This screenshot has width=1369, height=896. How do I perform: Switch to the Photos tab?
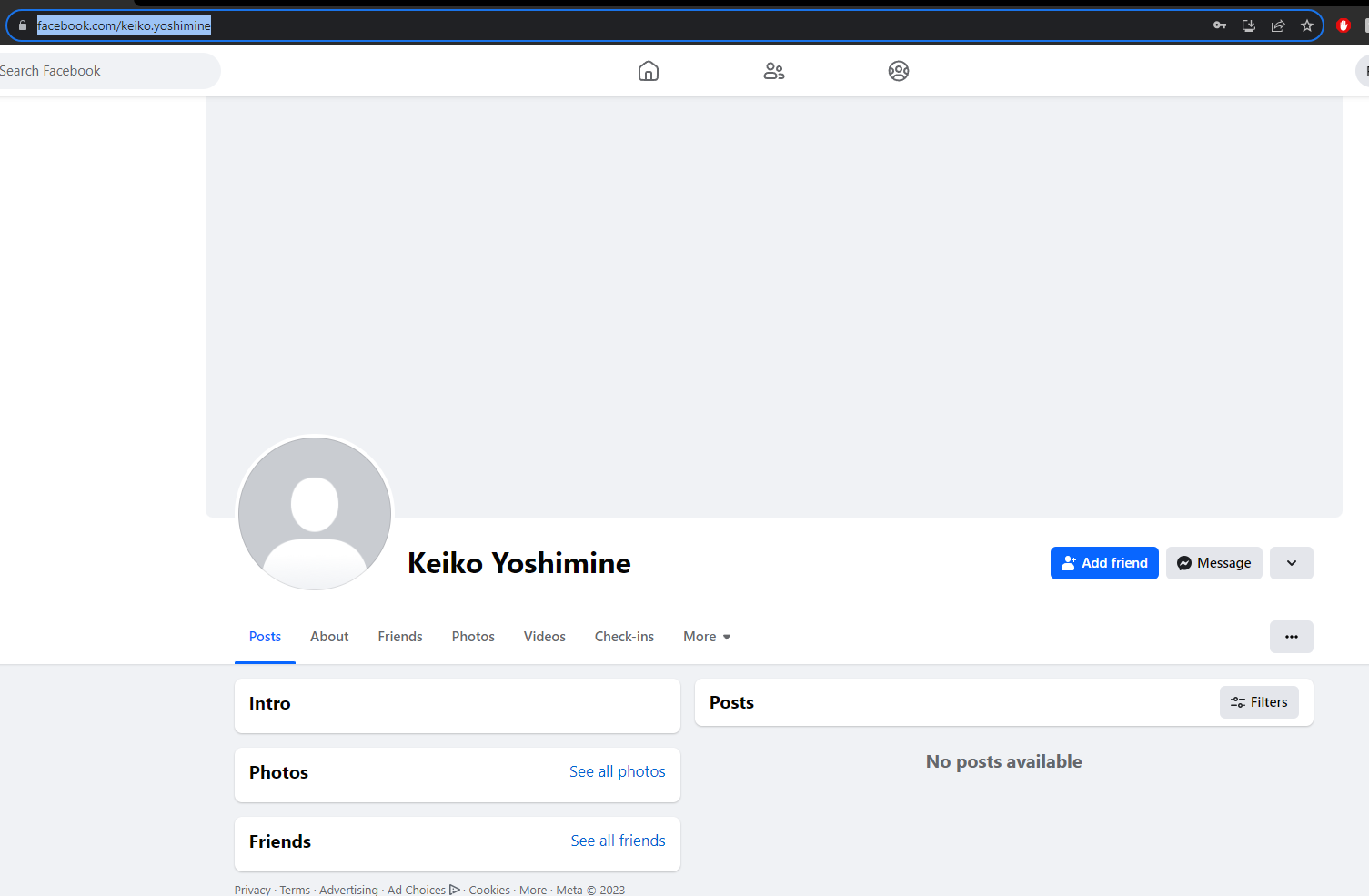pos(473,637)
